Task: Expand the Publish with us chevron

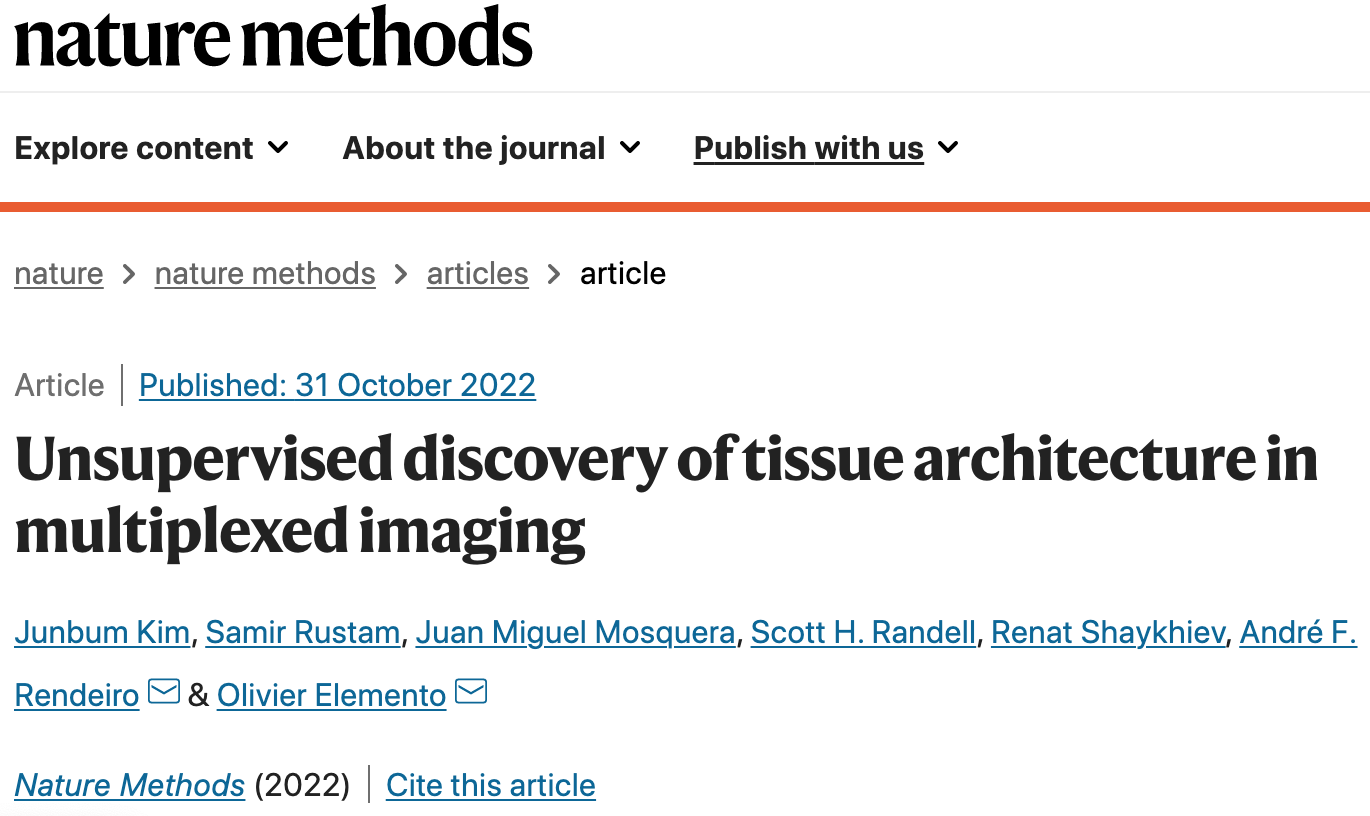Action: coord(948,148)
